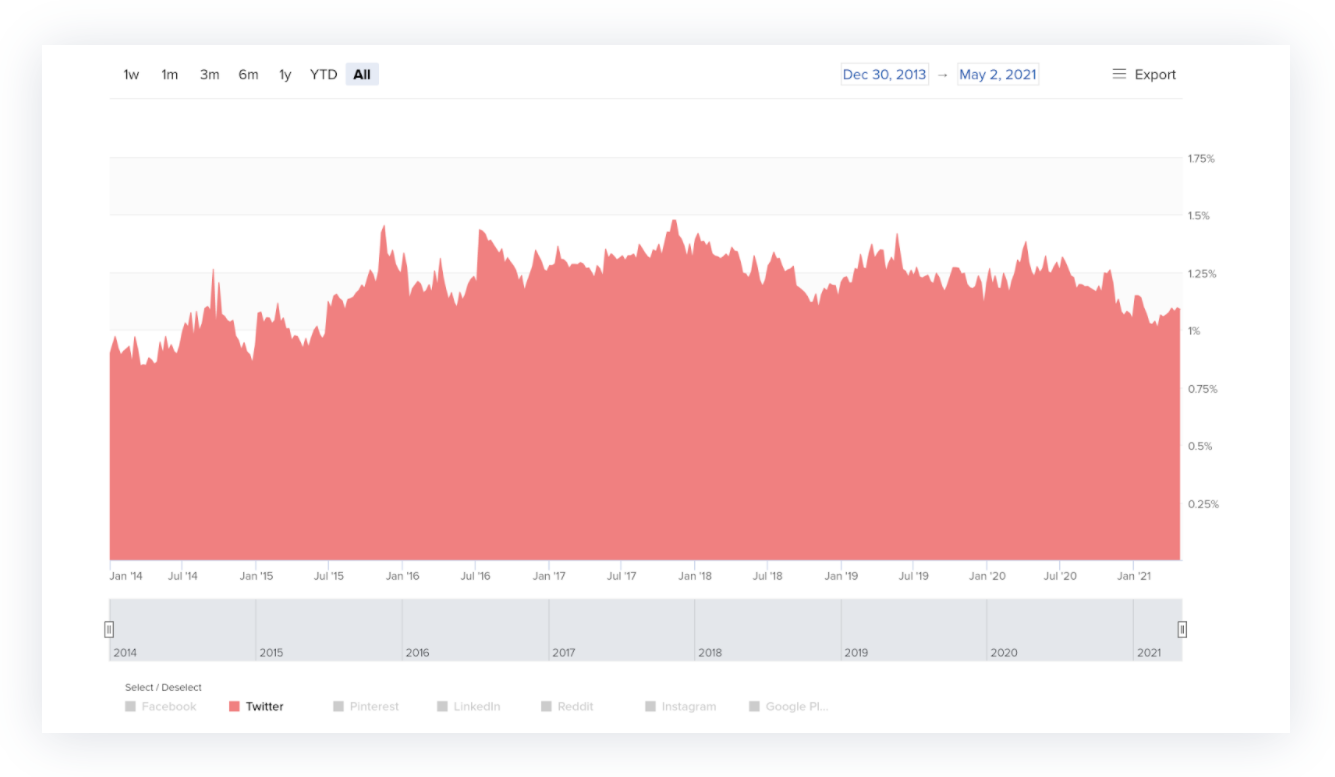Viewport: 1335px width, 777px height.
Task: Enable the truncated Google Pl... legend item
Action: pos(789,706)
